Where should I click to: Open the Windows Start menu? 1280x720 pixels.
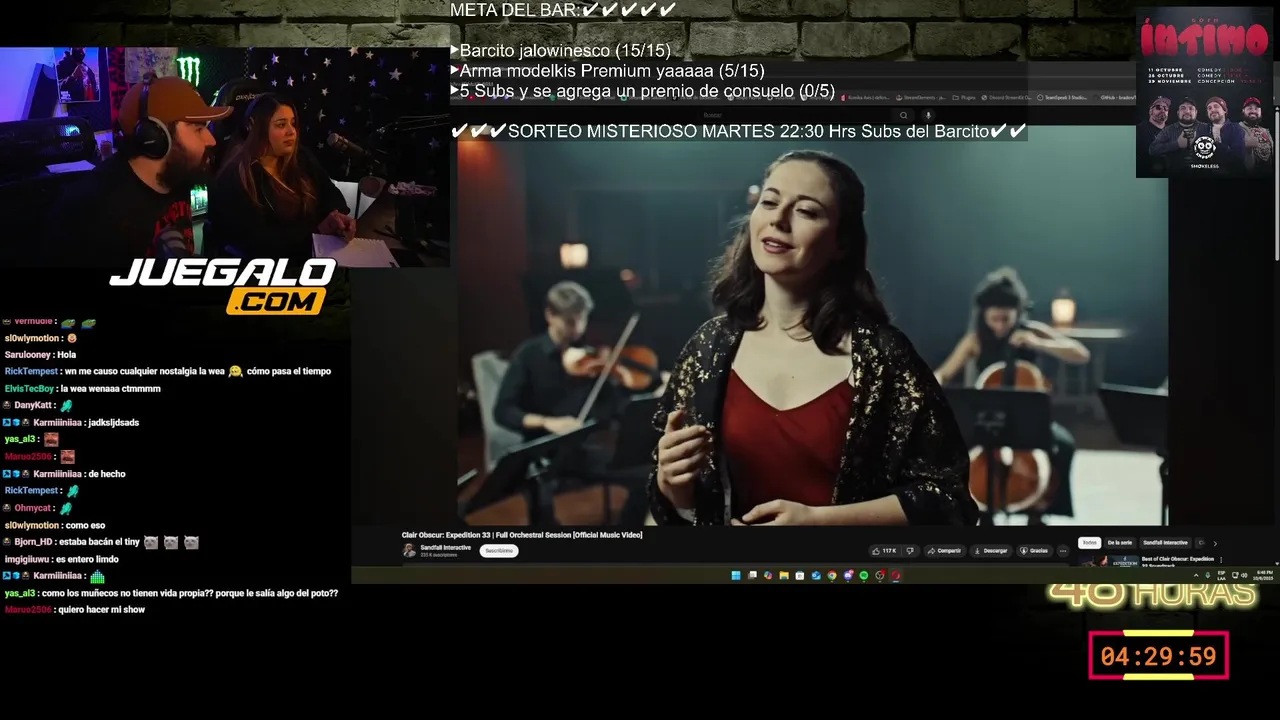(x=736, y=575)
